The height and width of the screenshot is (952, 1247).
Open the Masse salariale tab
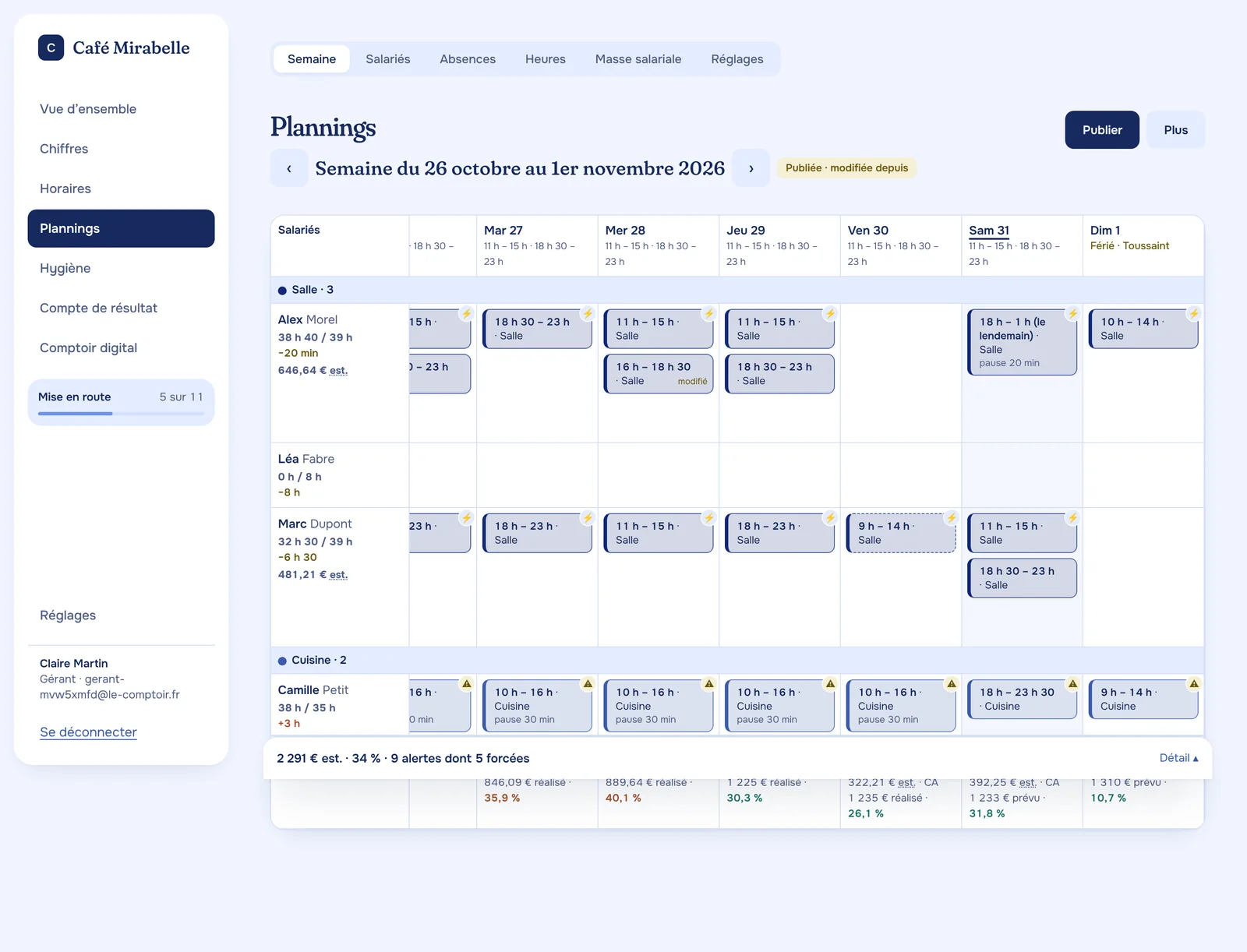tap(638, 59)
